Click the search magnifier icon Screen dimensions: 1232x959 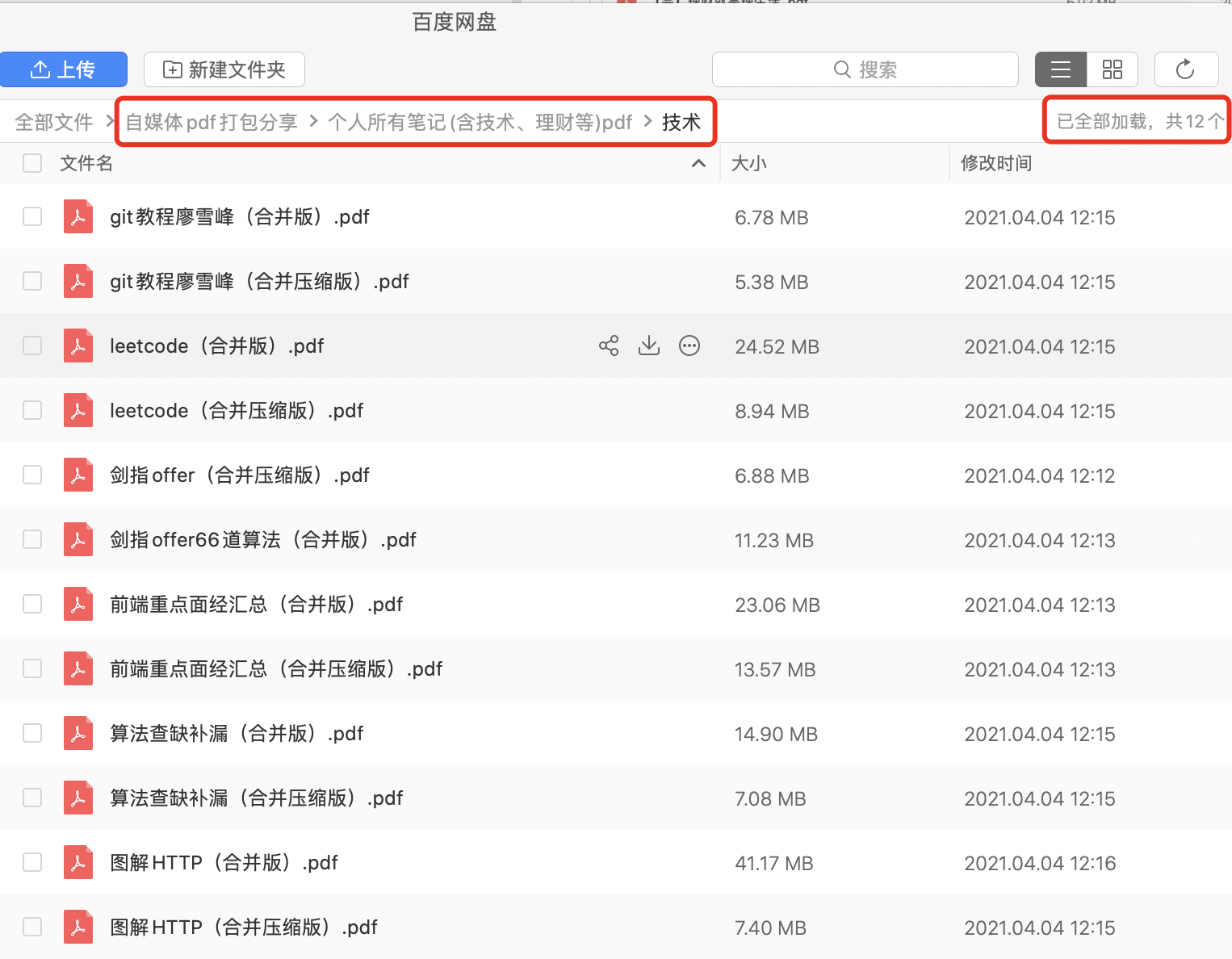tap(842, 69)
